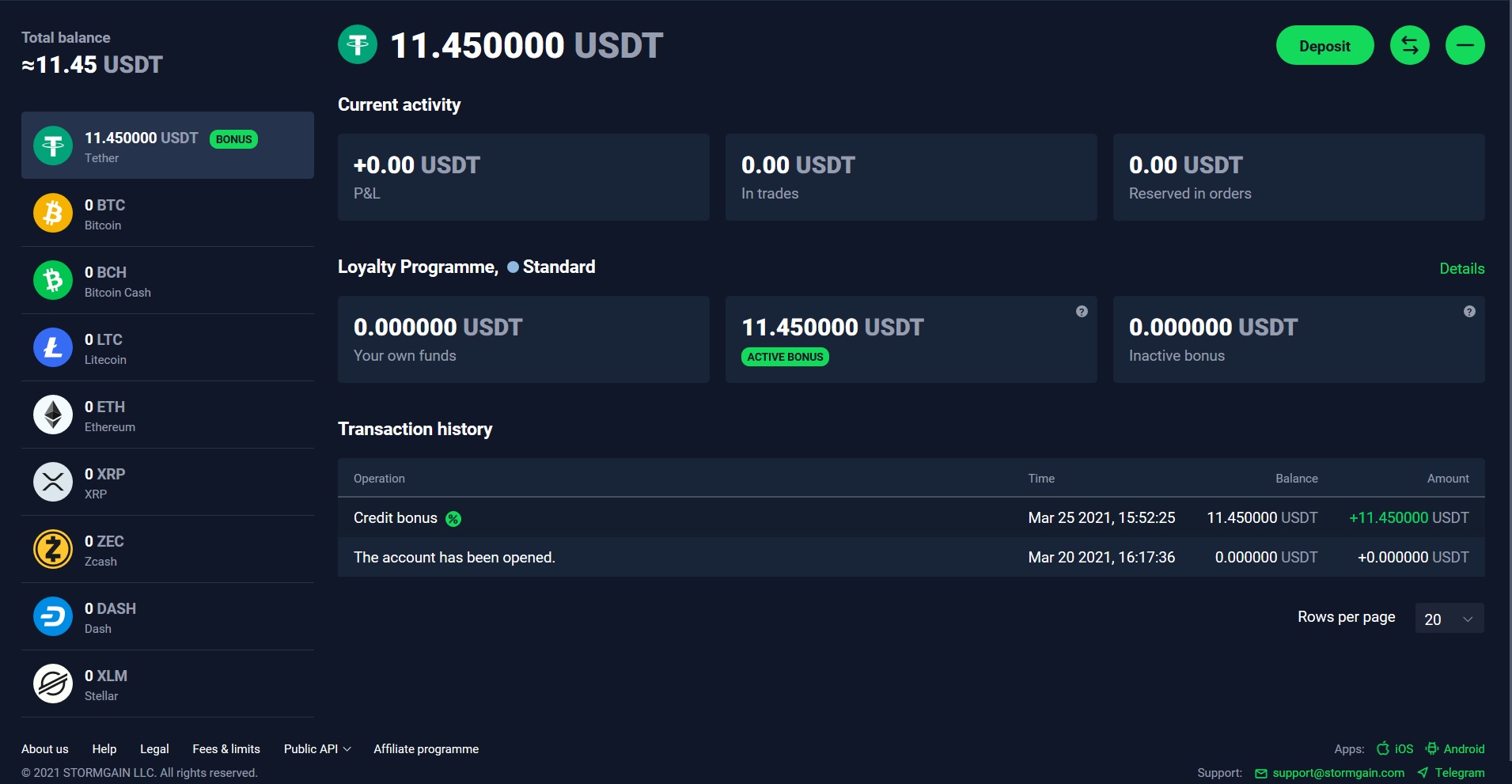Click the Dash coin icon
1512x784 pixels.
[x=53, y=616]
